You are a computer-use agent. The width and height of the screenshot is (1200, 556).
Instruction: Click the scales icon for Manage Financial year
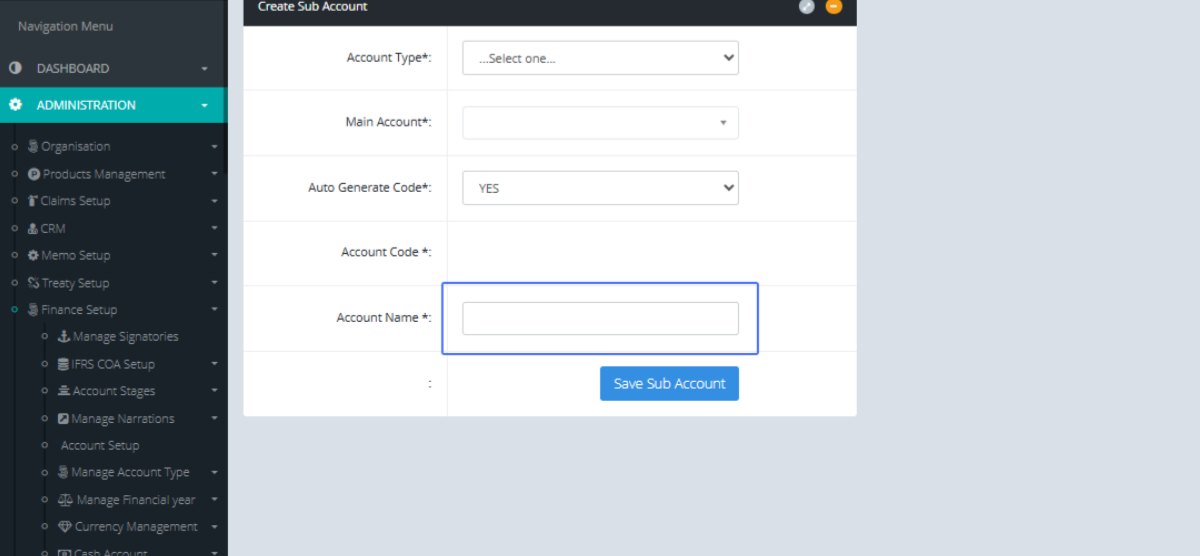click(66, 499)
